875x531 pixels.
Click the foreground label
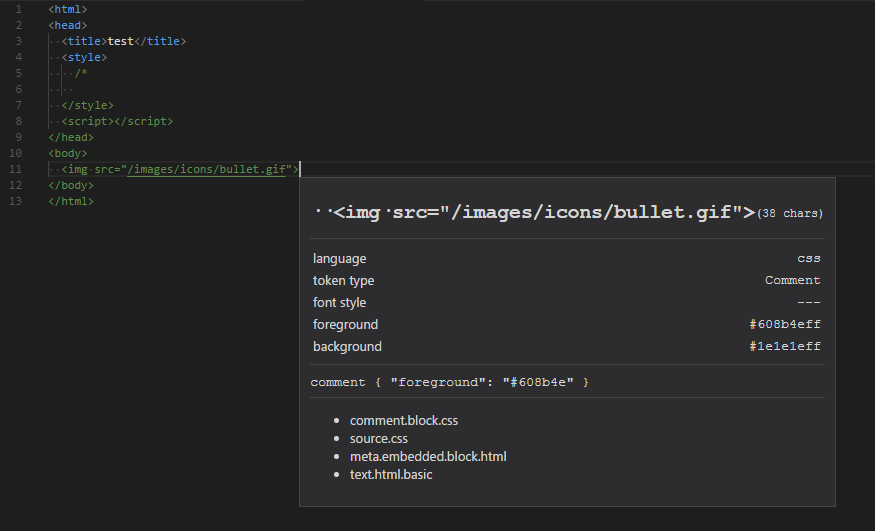point(345,325)
